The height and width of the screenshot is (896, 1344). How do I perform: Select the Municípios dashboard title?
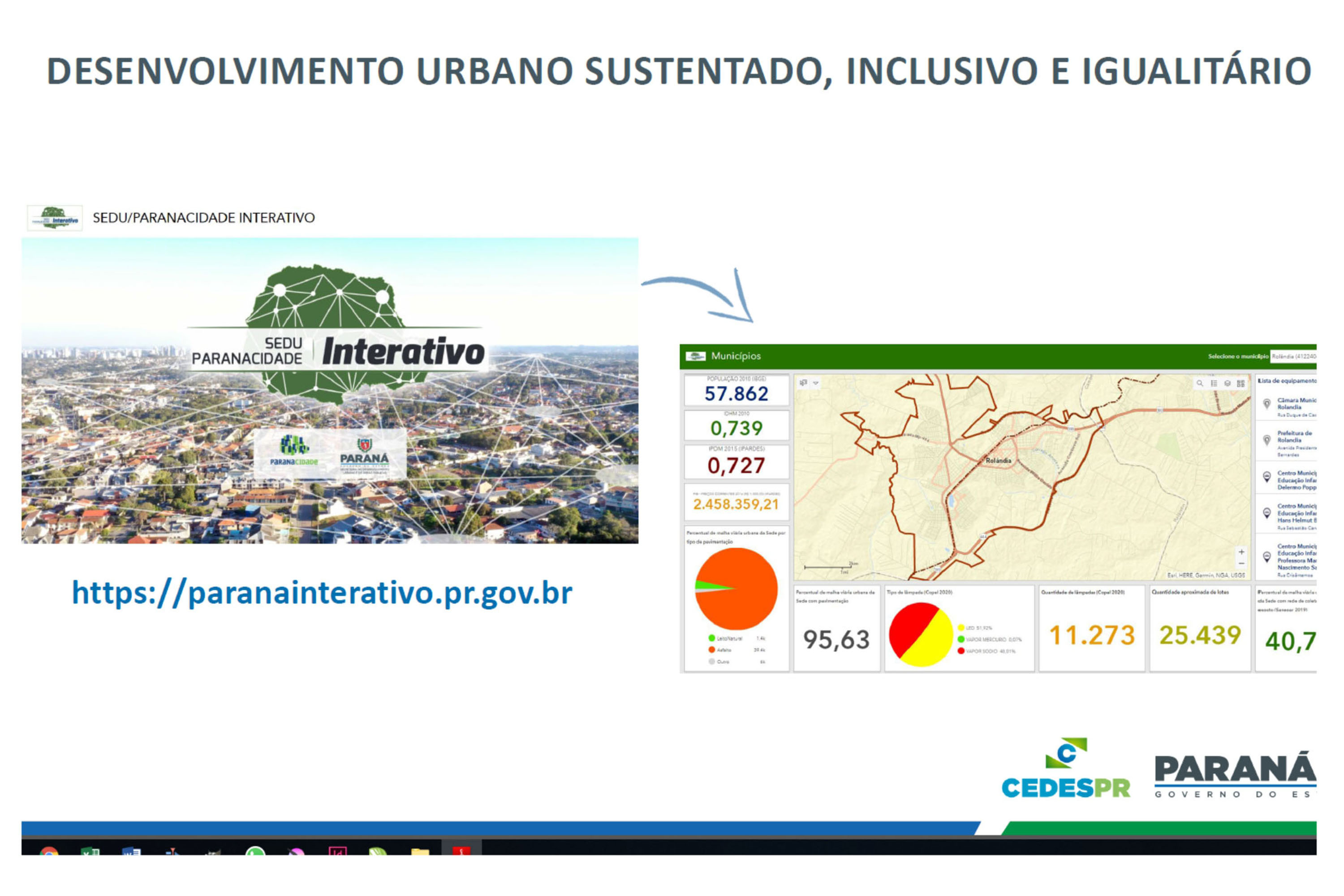click(x=736, y=356)
